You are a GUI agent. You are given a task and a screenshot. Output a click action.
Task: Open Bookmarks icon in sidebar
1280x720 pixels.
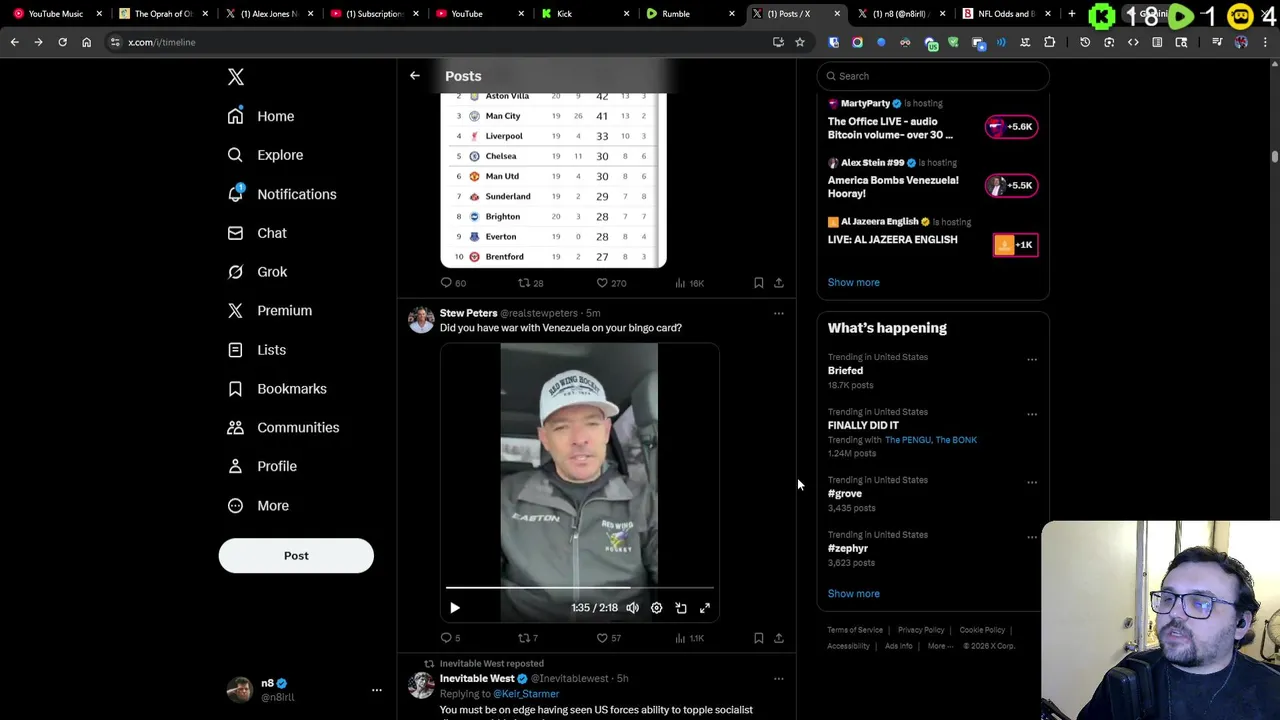pyautogui.click(x=235, y=389)
